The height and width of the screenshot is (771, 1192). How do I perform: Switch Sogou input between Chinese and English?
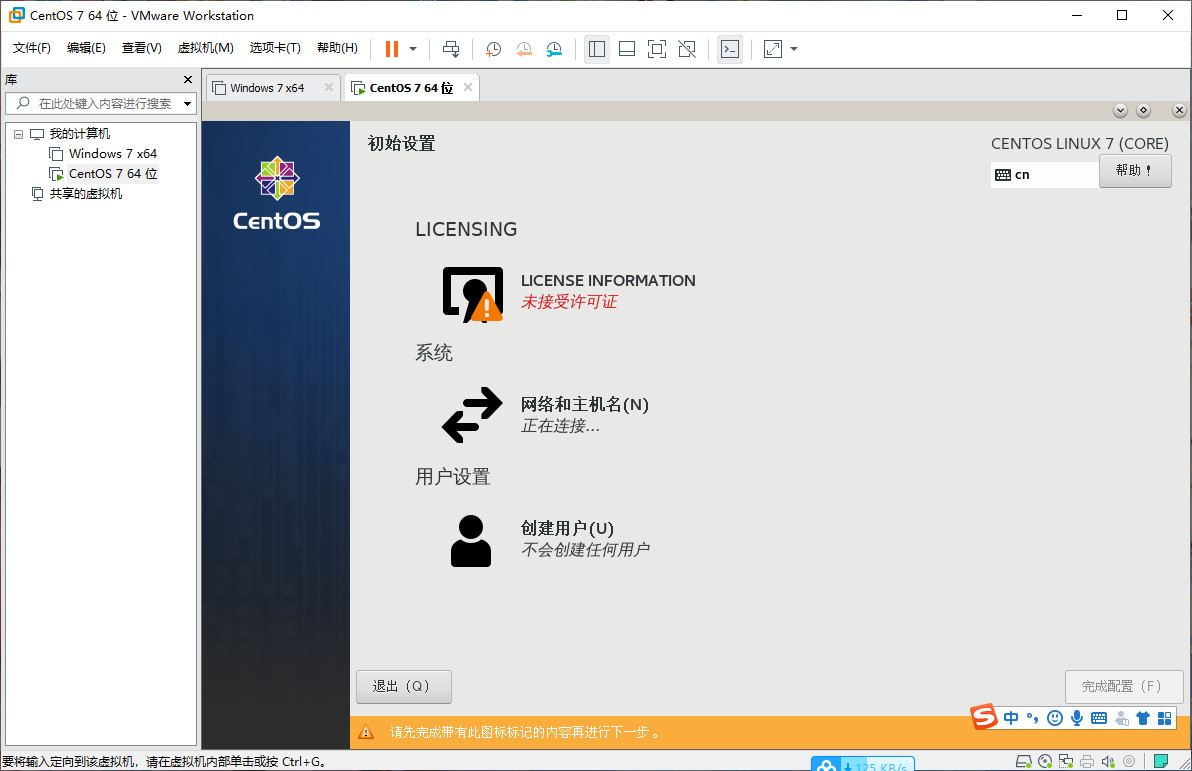coord(1010,718)
